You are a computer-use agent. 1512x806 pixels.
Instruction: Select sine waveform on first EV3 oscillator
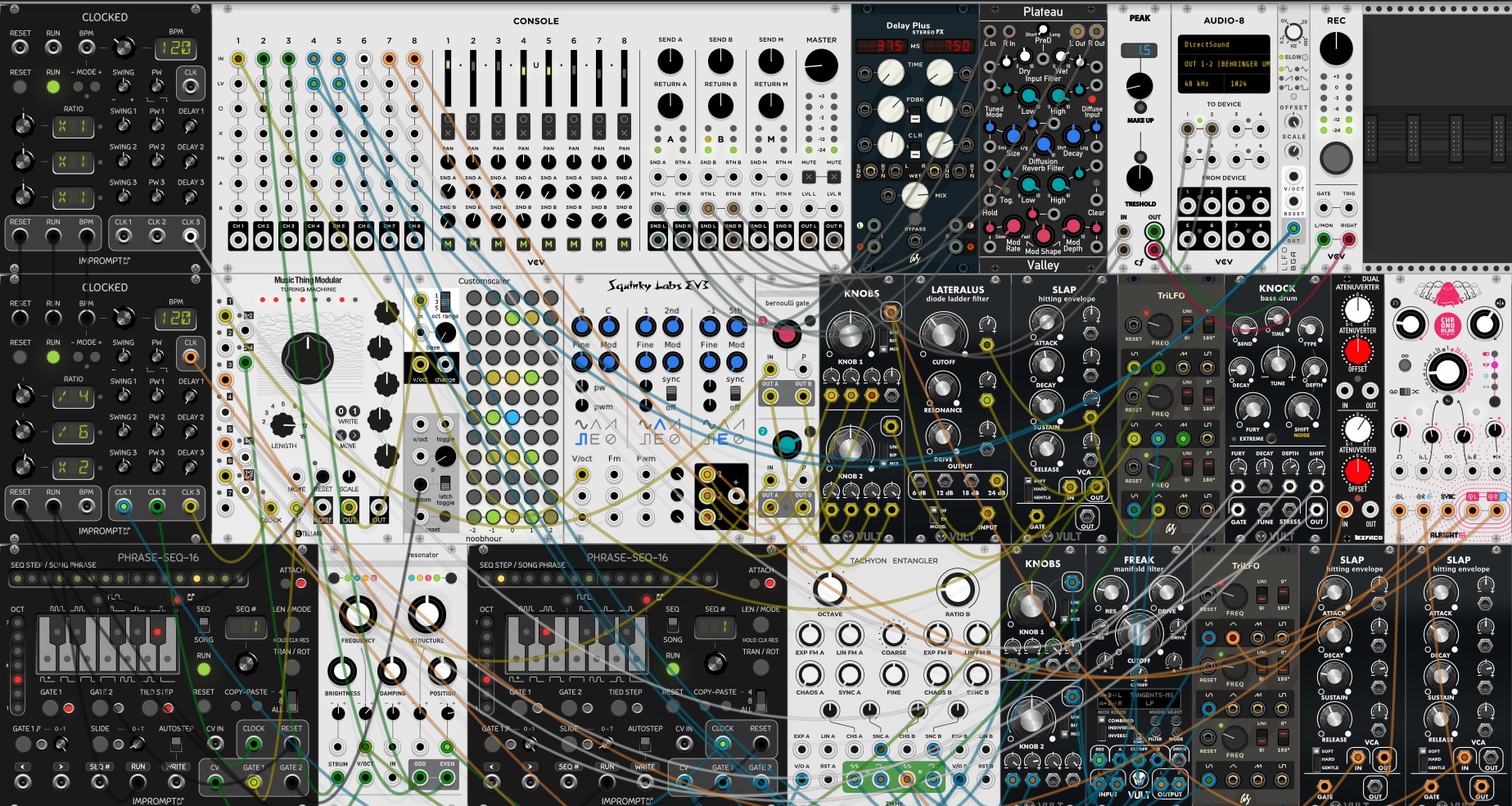coord(581,425)
